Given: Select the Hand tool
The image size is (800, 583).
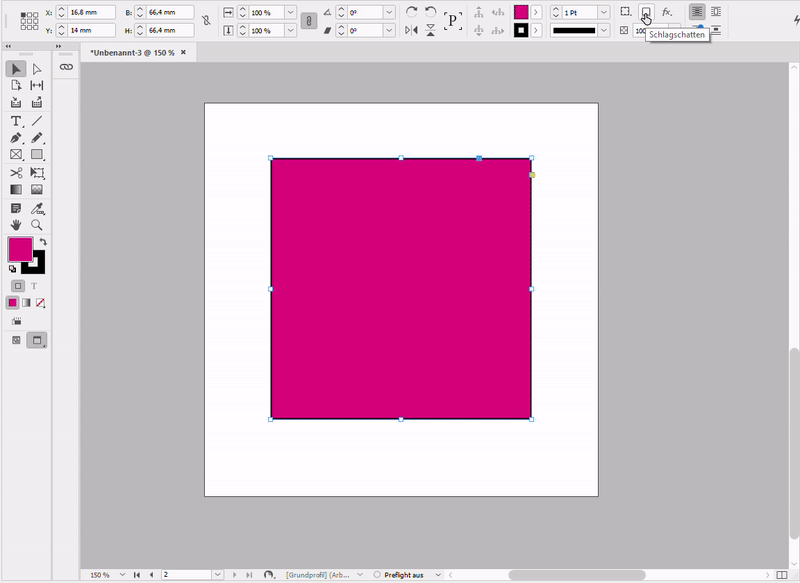Looking at the screenshot, I should [16, 225].
